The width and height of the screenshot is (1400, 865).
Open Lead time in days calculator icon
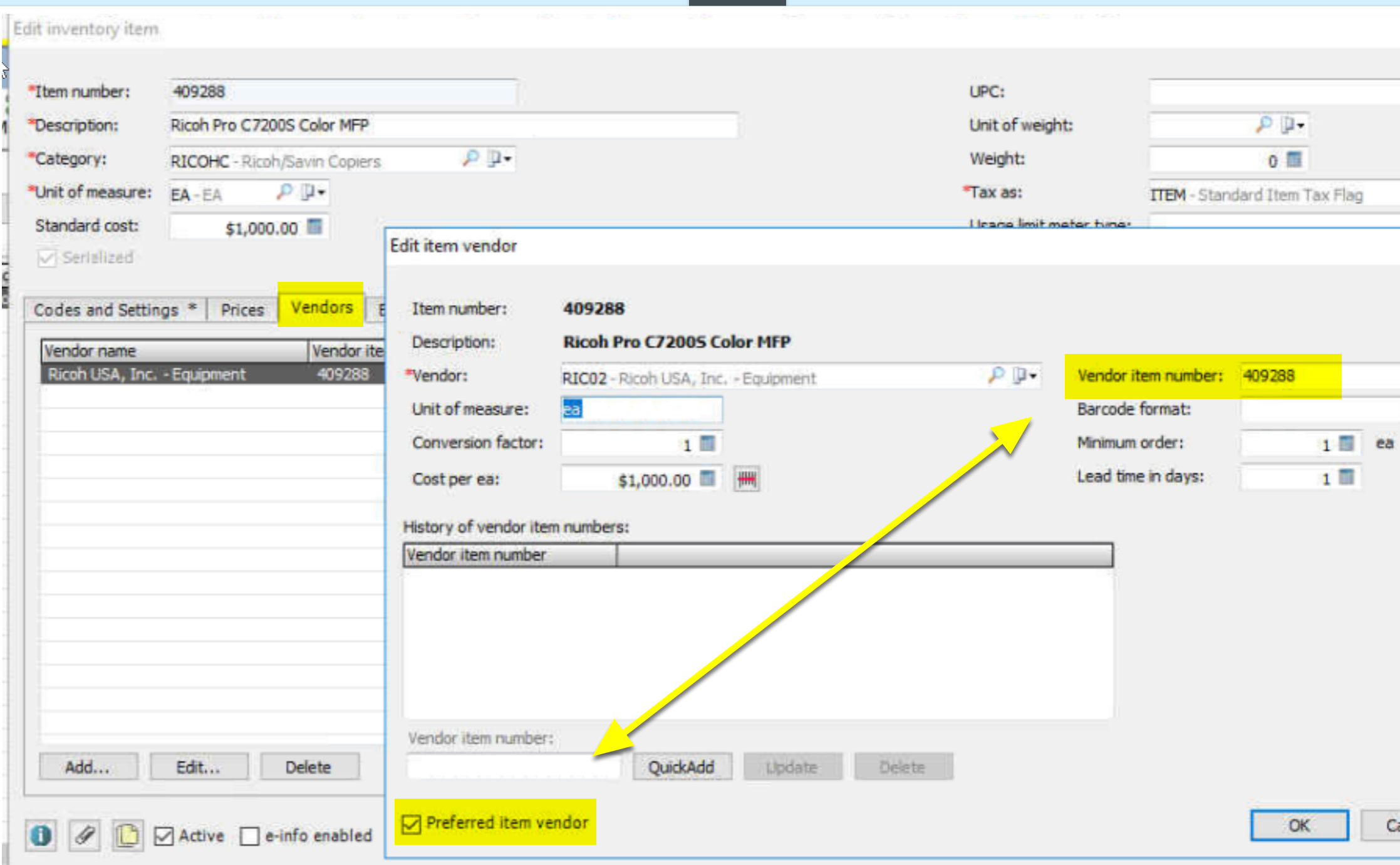coord(1346,477)
